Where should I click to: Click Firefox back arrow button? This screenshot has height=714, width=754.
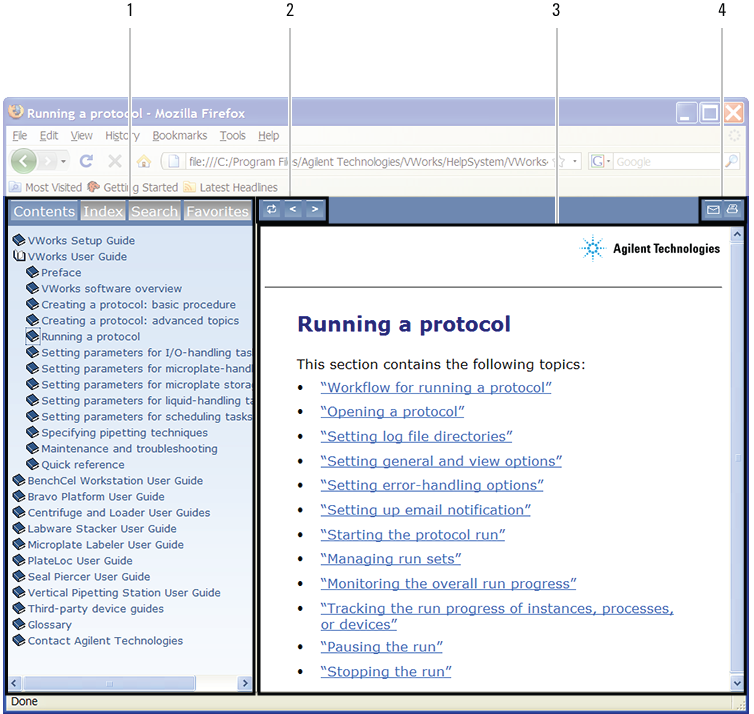point(24,161)
